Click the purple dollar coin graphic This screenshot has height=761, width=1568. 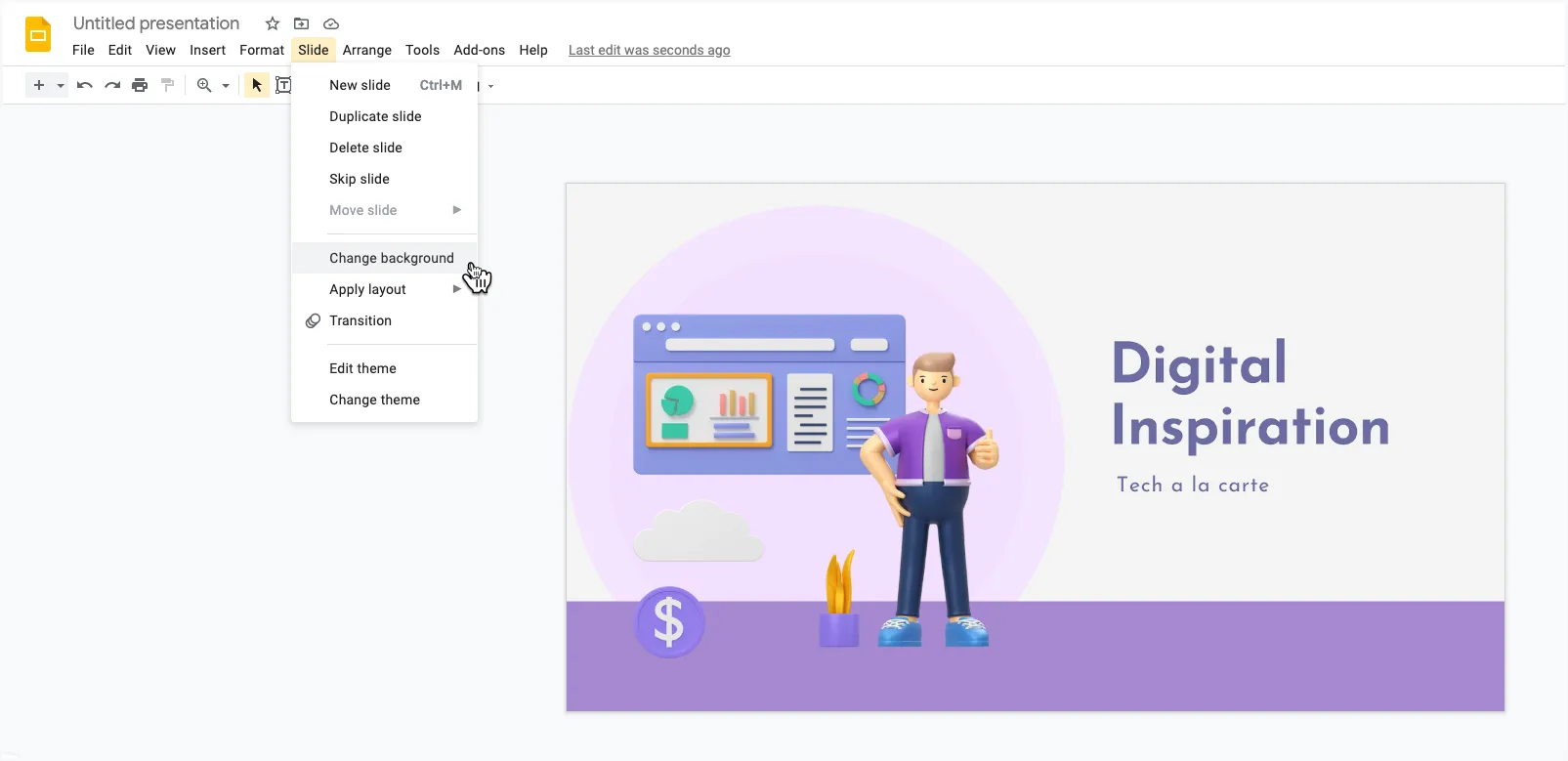click(669, 622)
